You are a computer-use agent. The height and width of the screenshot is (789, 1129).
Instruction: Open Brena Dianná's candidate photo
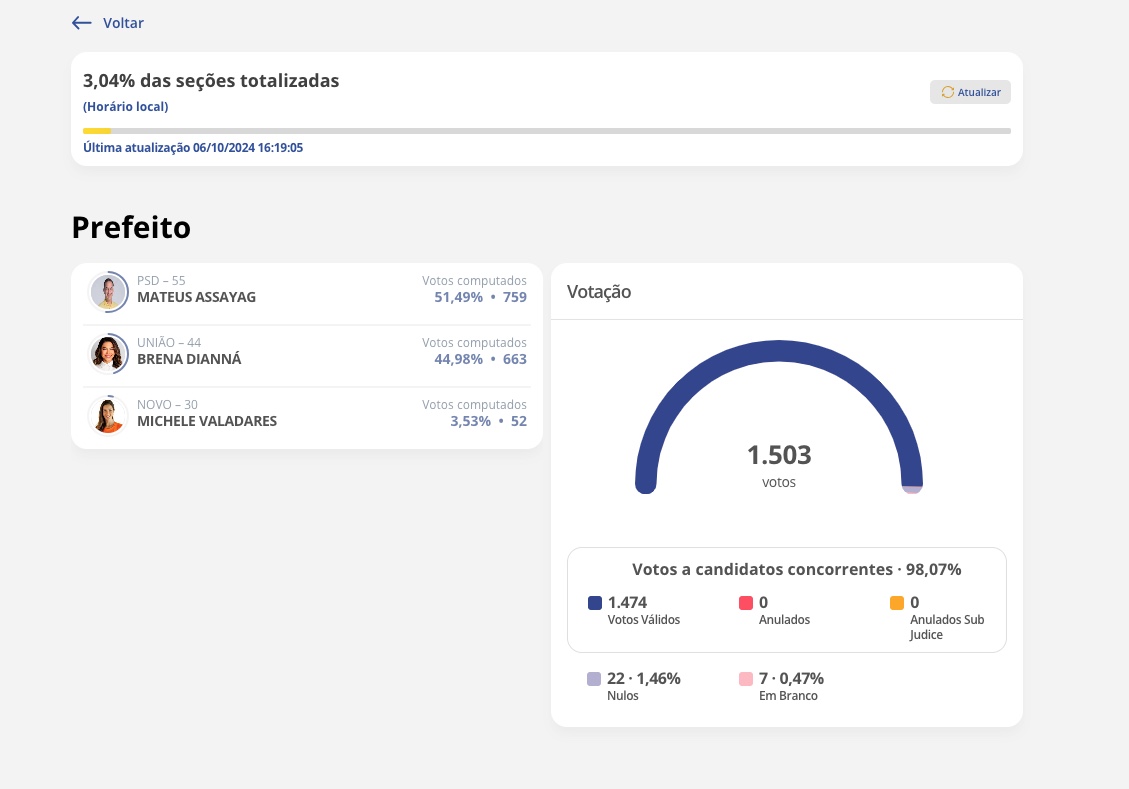[108, 354]
